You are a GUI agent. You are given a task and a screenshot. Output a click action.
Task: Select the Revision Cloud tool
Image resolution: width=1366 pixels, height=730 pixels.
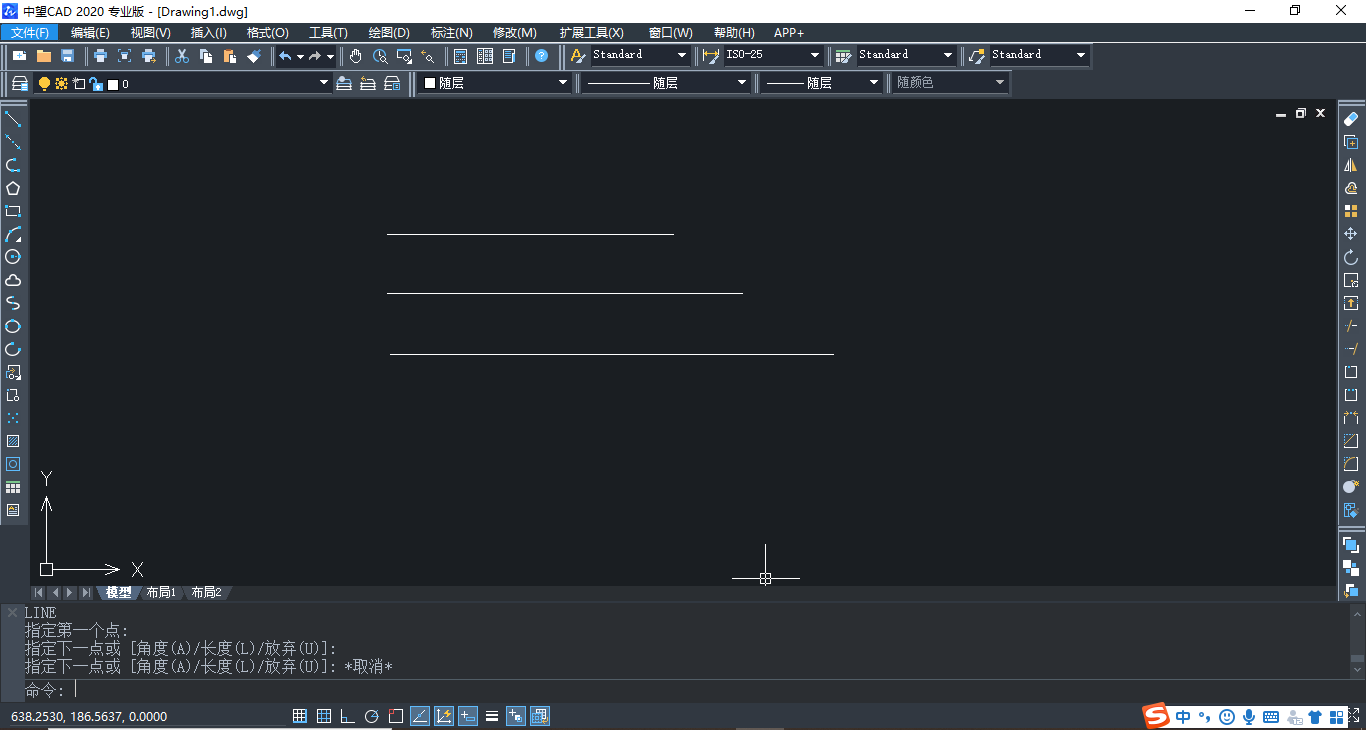coord(14,280)
